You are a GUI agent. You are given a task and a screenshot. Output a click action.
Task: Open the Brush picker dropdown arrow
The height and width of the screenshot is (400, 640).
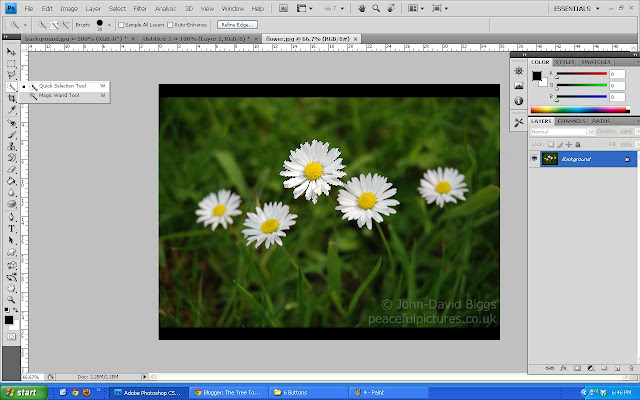(111, 23)
